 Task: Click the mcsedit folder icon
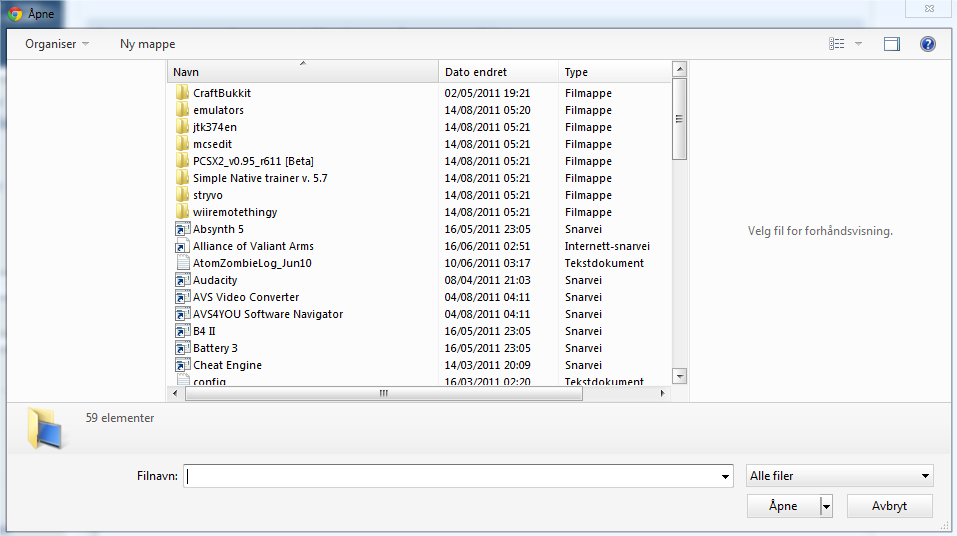182,144
